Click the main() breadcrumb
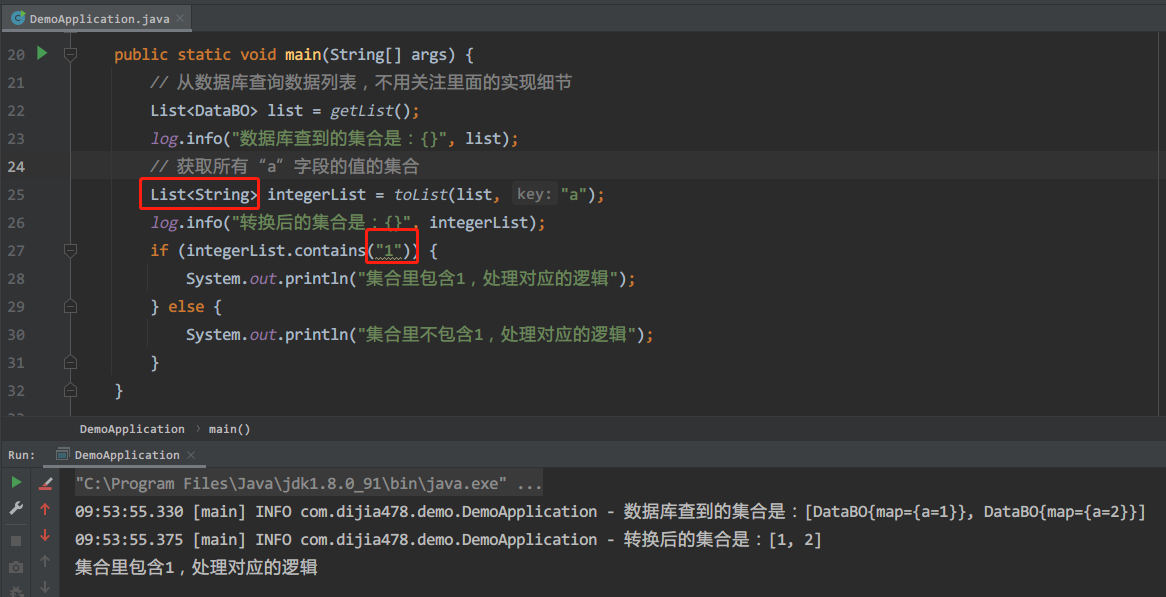This screenshot has width=1166, height=597. (229, 429)
